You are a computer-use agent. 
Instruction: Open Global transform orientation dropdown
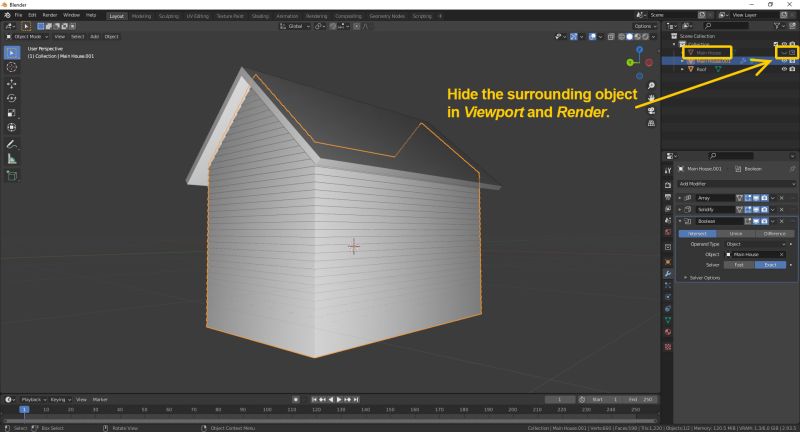(x=295, y=26)
